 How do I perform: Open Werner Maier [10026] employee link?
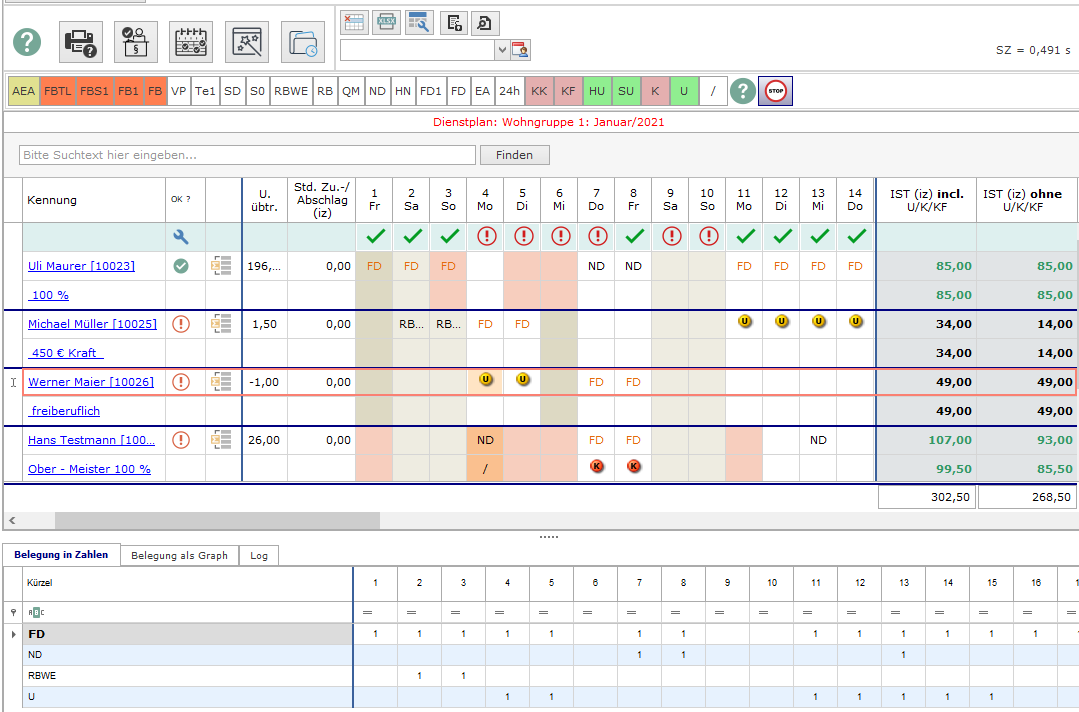(90, 382)
